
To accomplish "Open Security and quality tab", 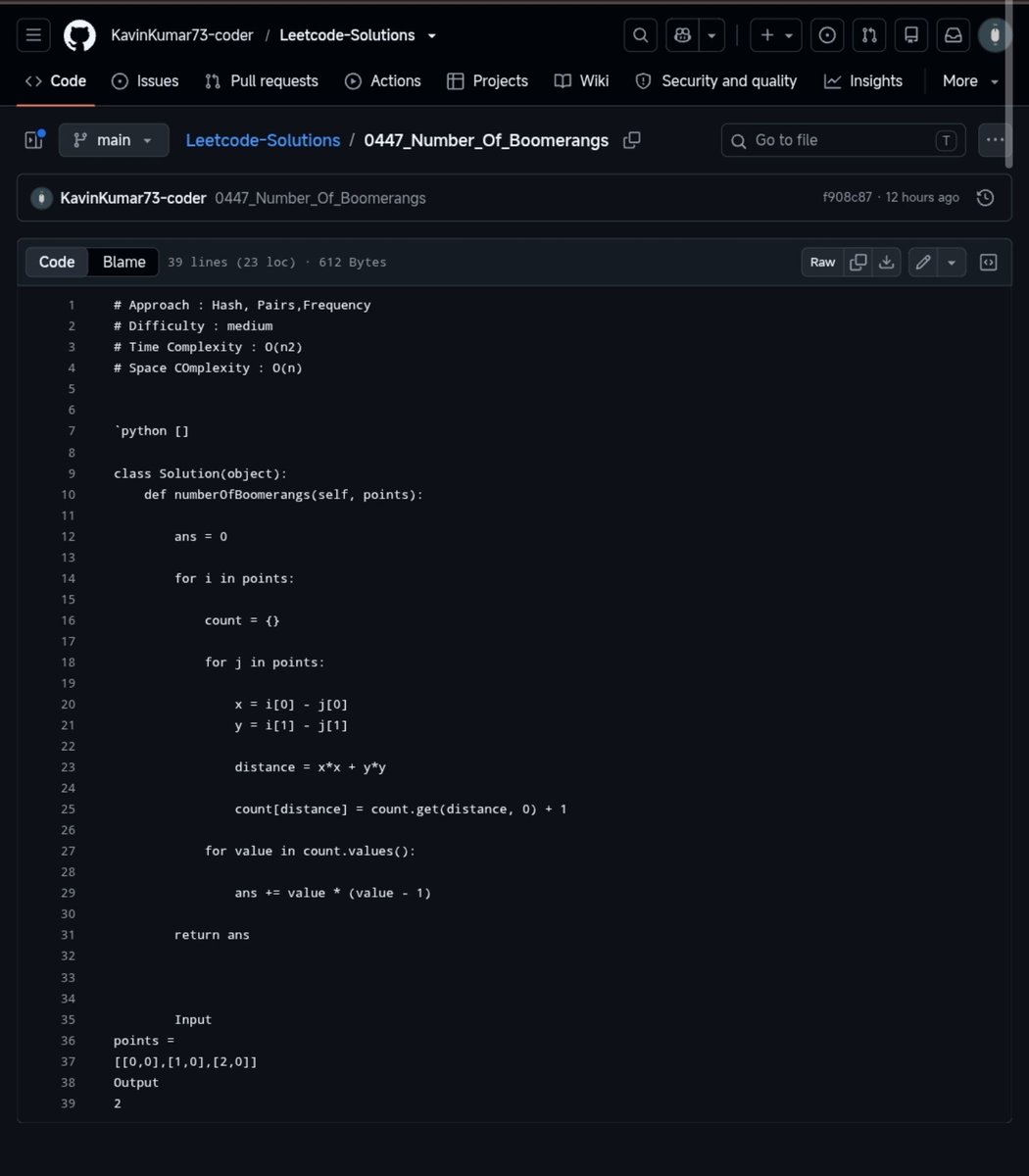I will pyautogui.click(x=716, y=81).
